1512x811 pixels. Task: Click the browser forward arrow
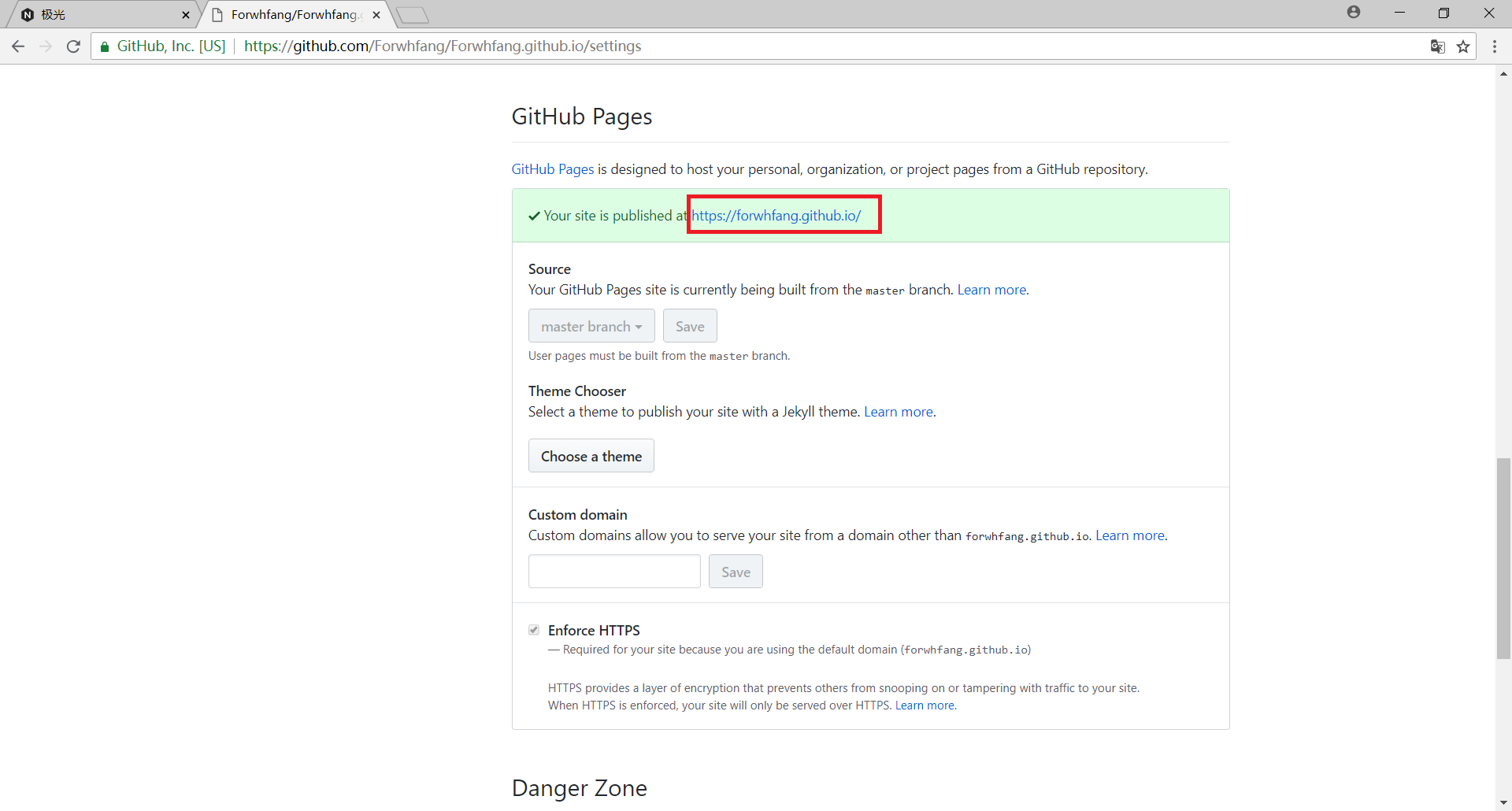tap(46, 46)
